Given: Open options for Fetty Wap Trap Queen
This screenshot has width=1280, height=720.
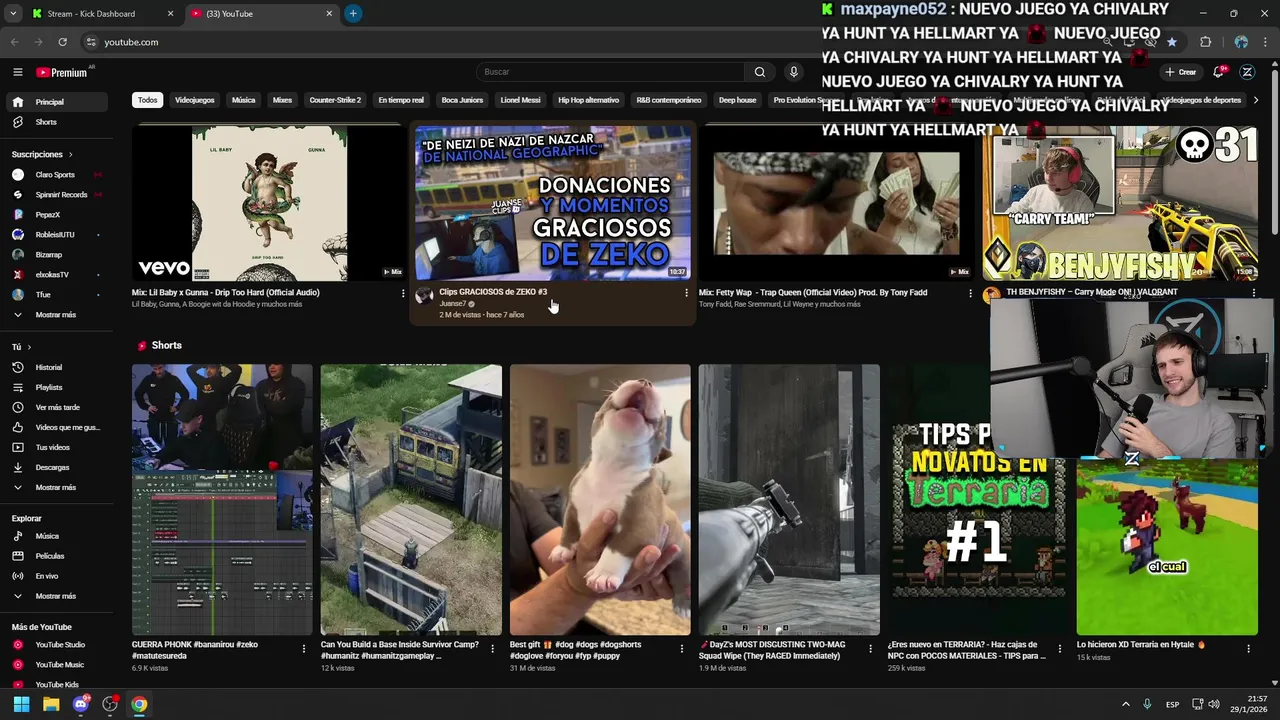Looking at the screenshot, I should (x=970, y=293).
